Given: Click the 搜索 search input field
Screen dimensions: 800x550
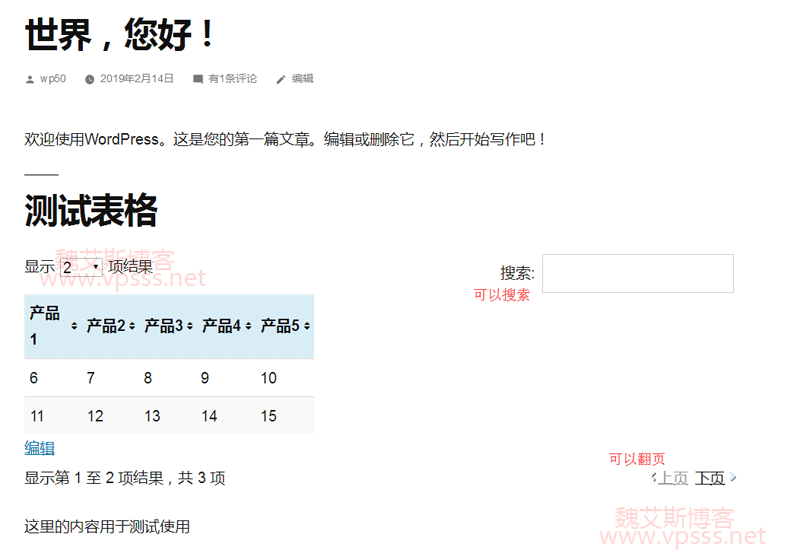Looking at the screenshot, I should tap(638, 273).
